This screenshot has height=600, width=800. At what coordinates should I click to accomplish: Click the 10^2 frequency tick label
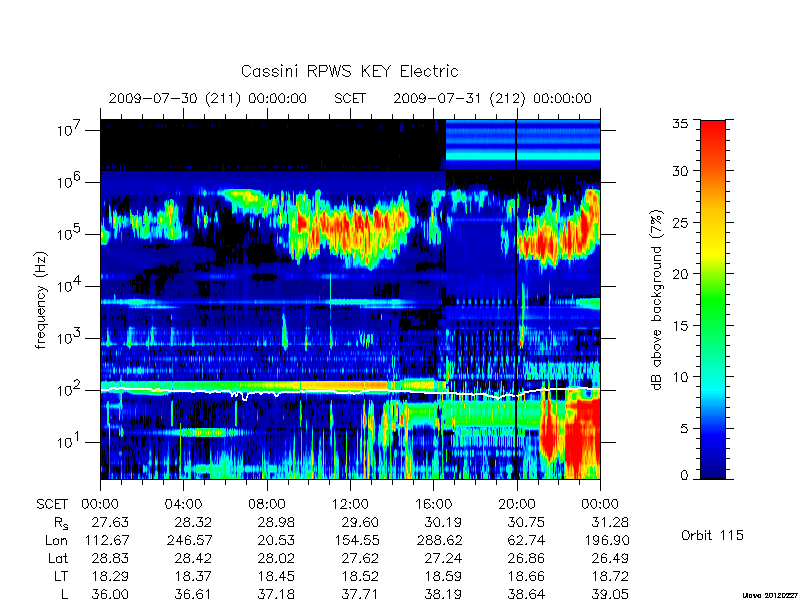coord(70,390)
